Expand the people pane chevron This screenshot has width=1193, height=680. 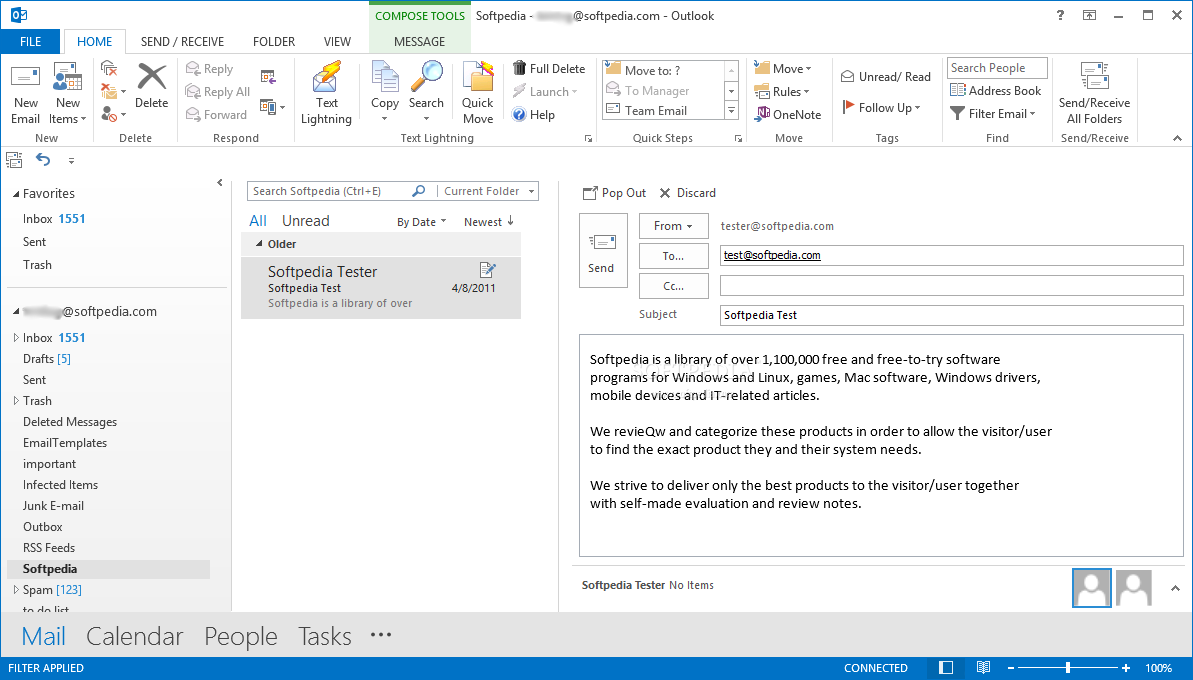pyautogui.click(x=1175, y=588)
